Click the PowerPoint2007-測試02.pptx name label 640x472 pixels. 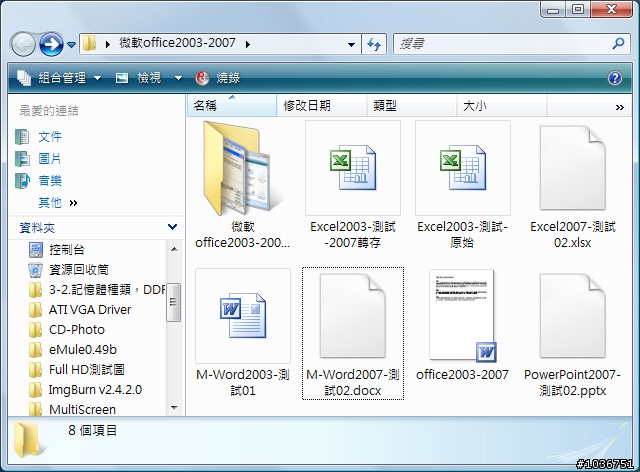[573, 383]
